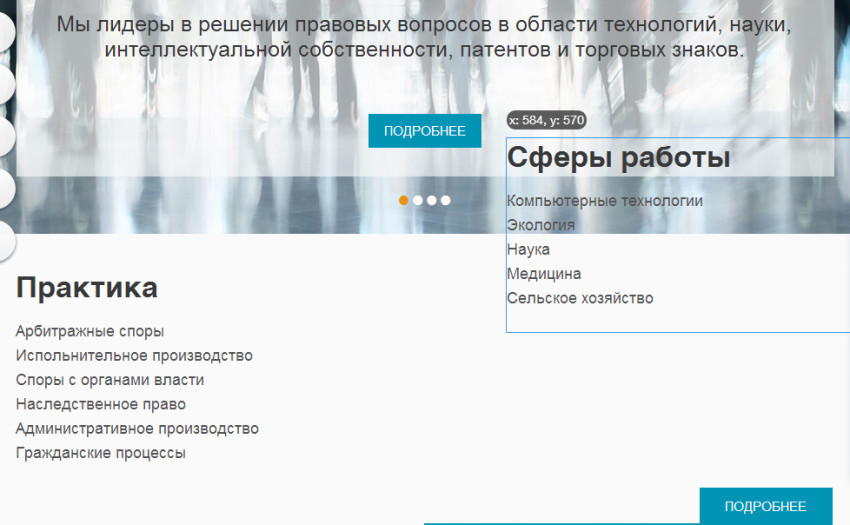Open the Медицина link

point(543,273)
